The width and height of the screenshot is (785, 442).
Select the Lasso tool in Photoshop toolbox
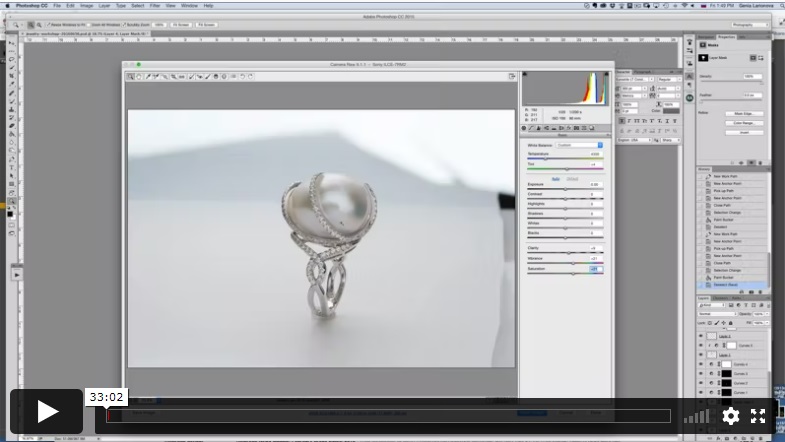[12, 59]
